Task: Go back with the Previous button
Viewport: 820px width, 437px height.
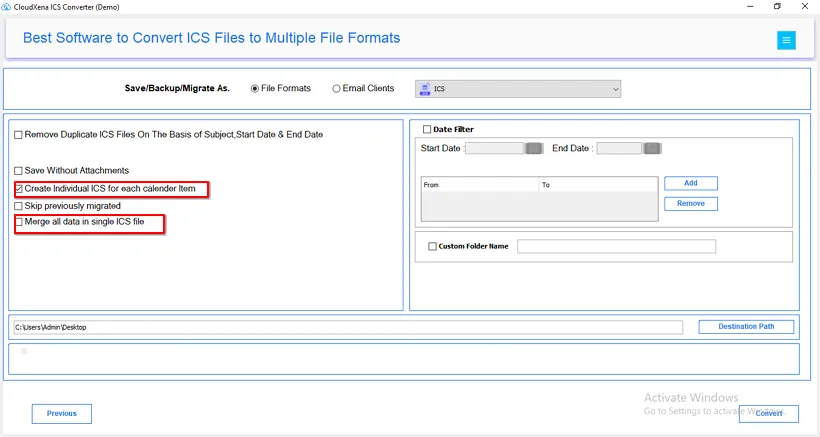Action: (x=62, y=413)
